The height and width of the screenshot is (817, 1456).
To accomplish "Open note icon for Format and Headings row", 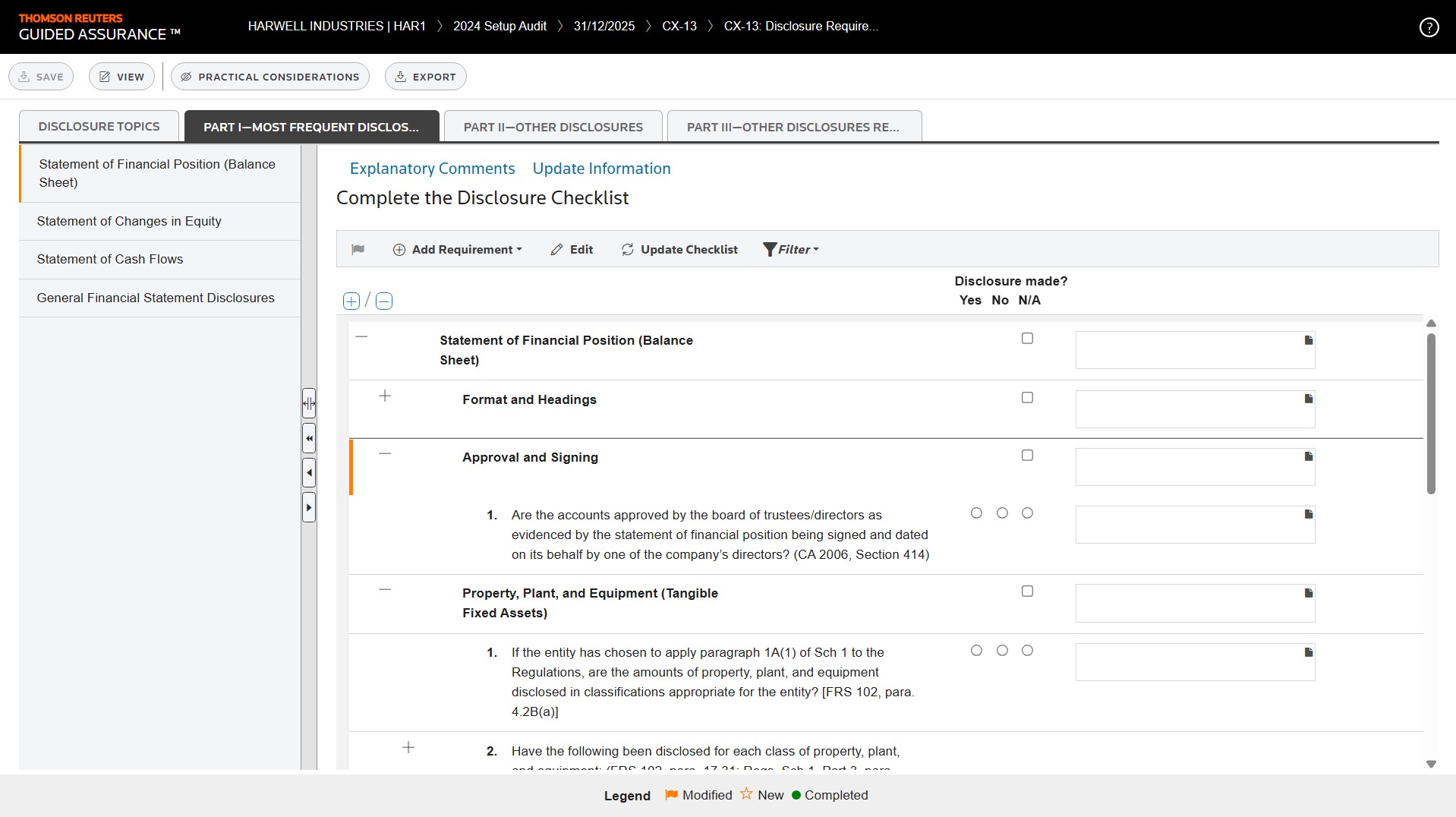I will click(x=1308, y=399).
